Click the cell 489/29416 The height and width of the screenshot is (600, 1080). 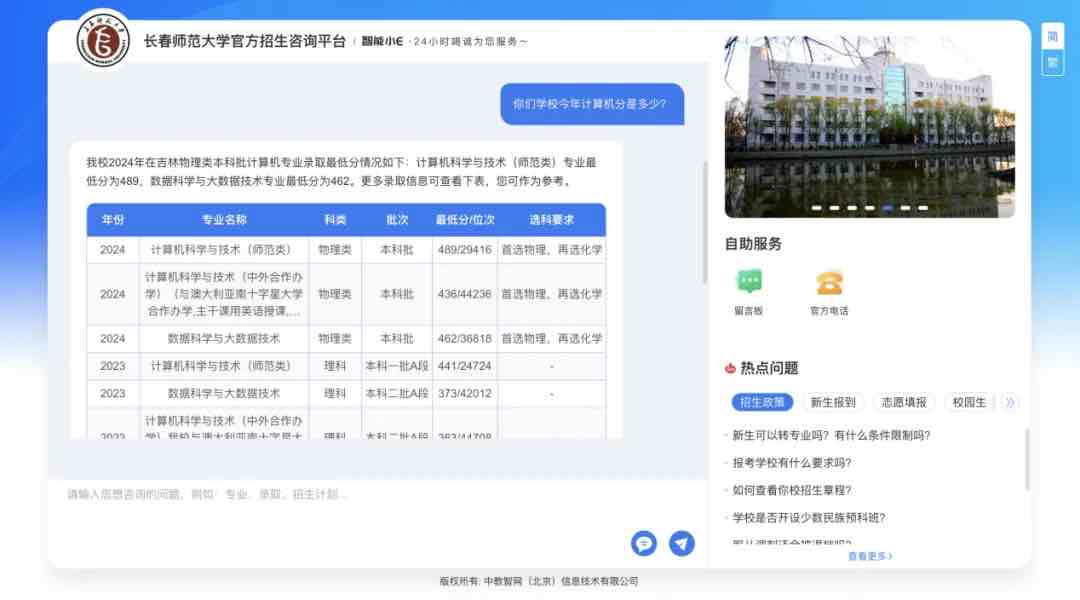pos(465,250)
